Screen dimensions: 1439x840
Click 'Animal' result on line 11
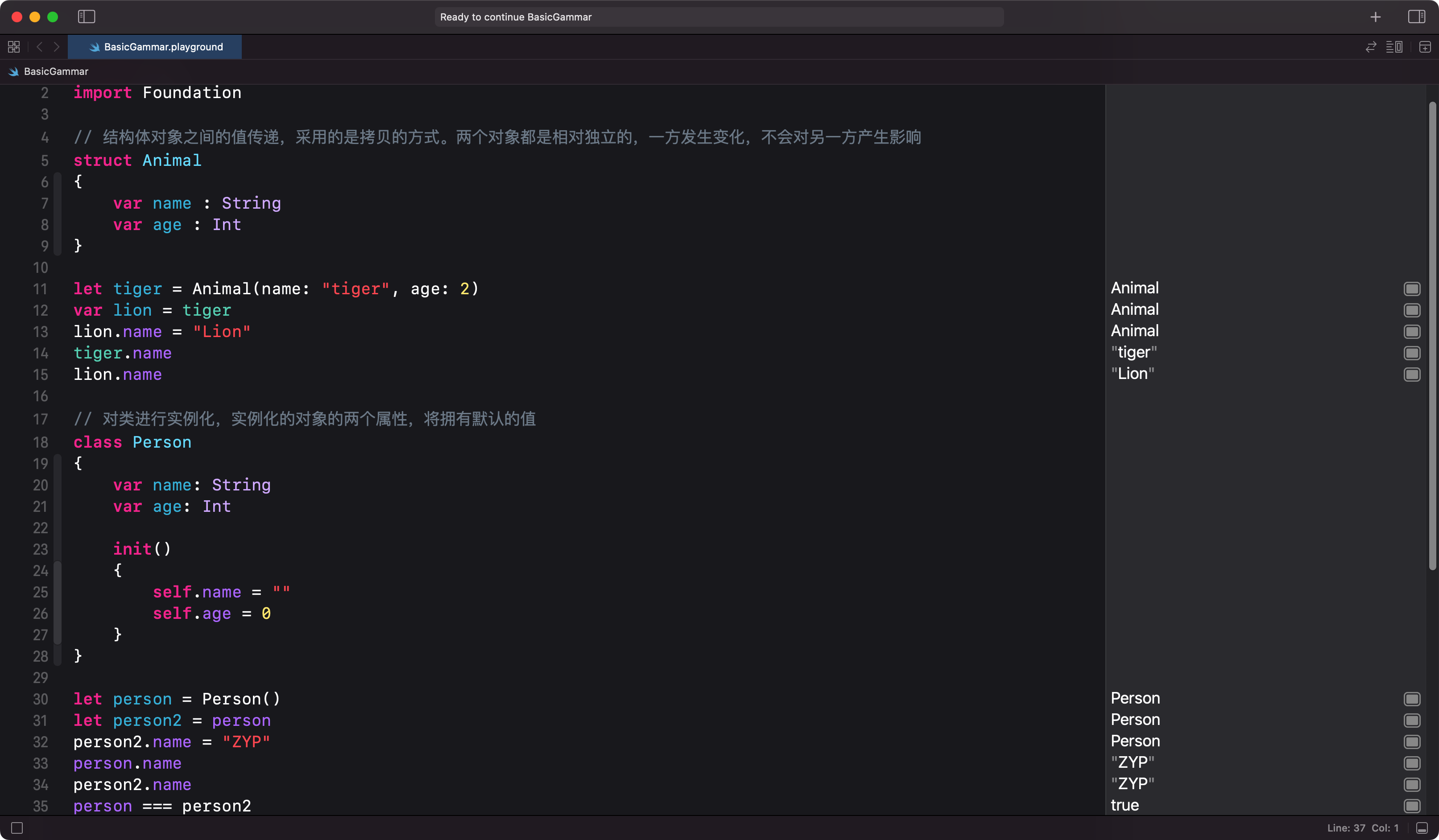1135,288
